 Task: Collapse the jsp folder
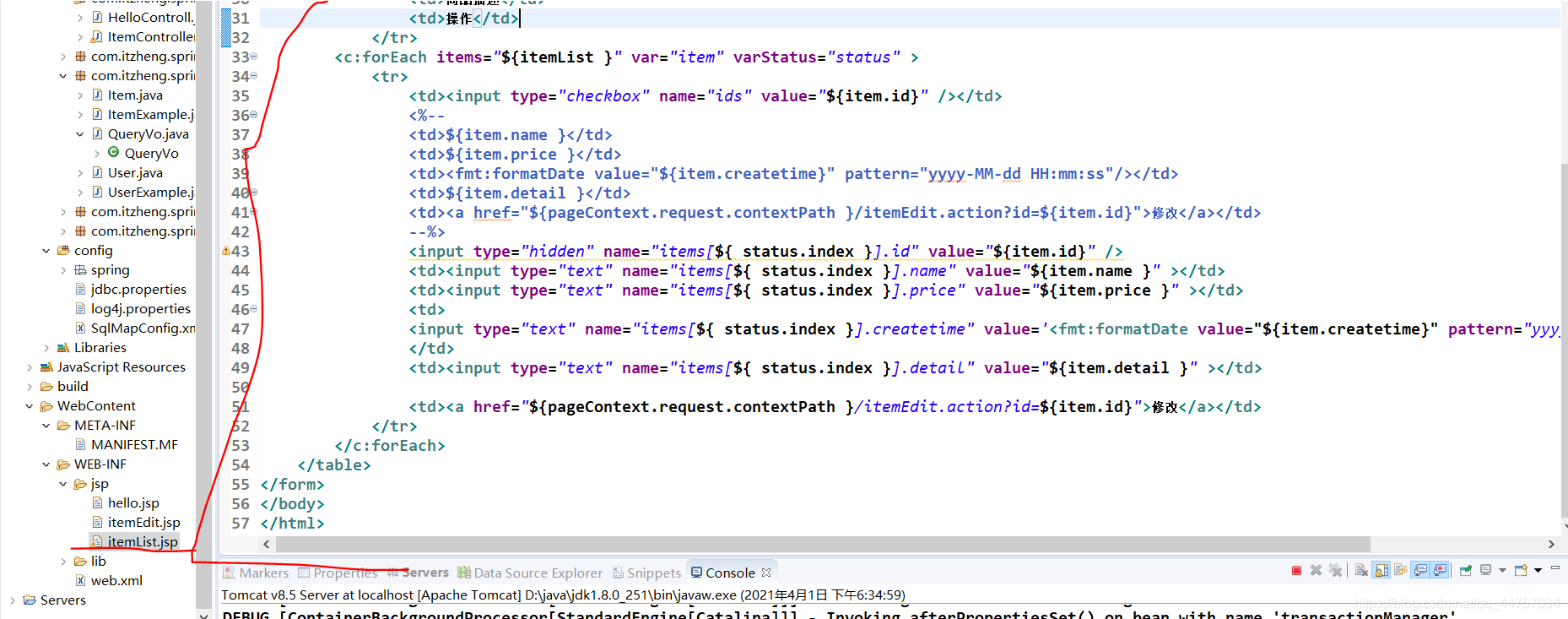63,483
